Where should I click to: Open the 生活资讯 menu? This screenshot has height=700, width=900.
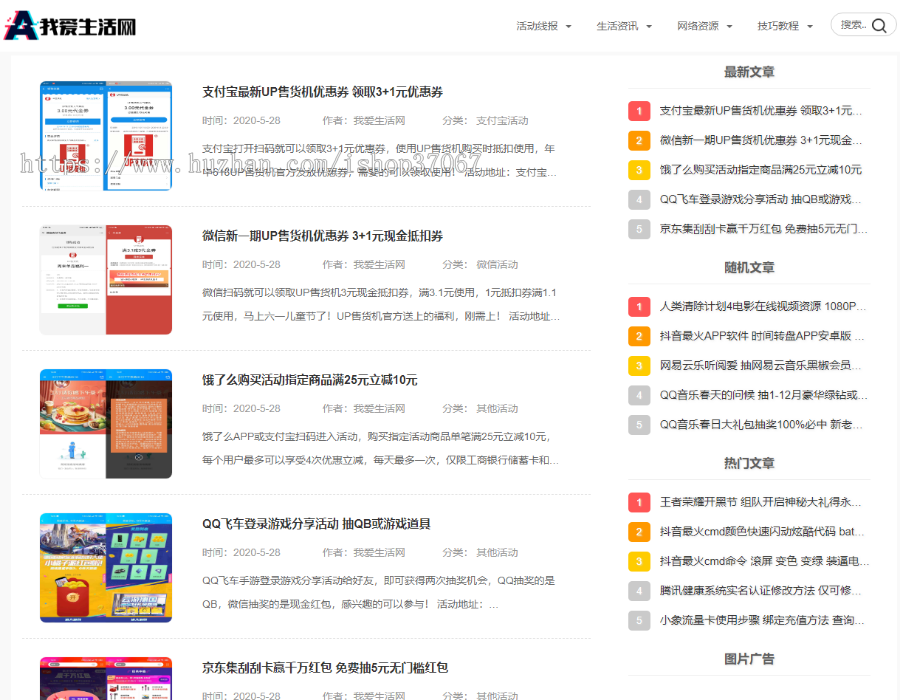coord(617,26)
